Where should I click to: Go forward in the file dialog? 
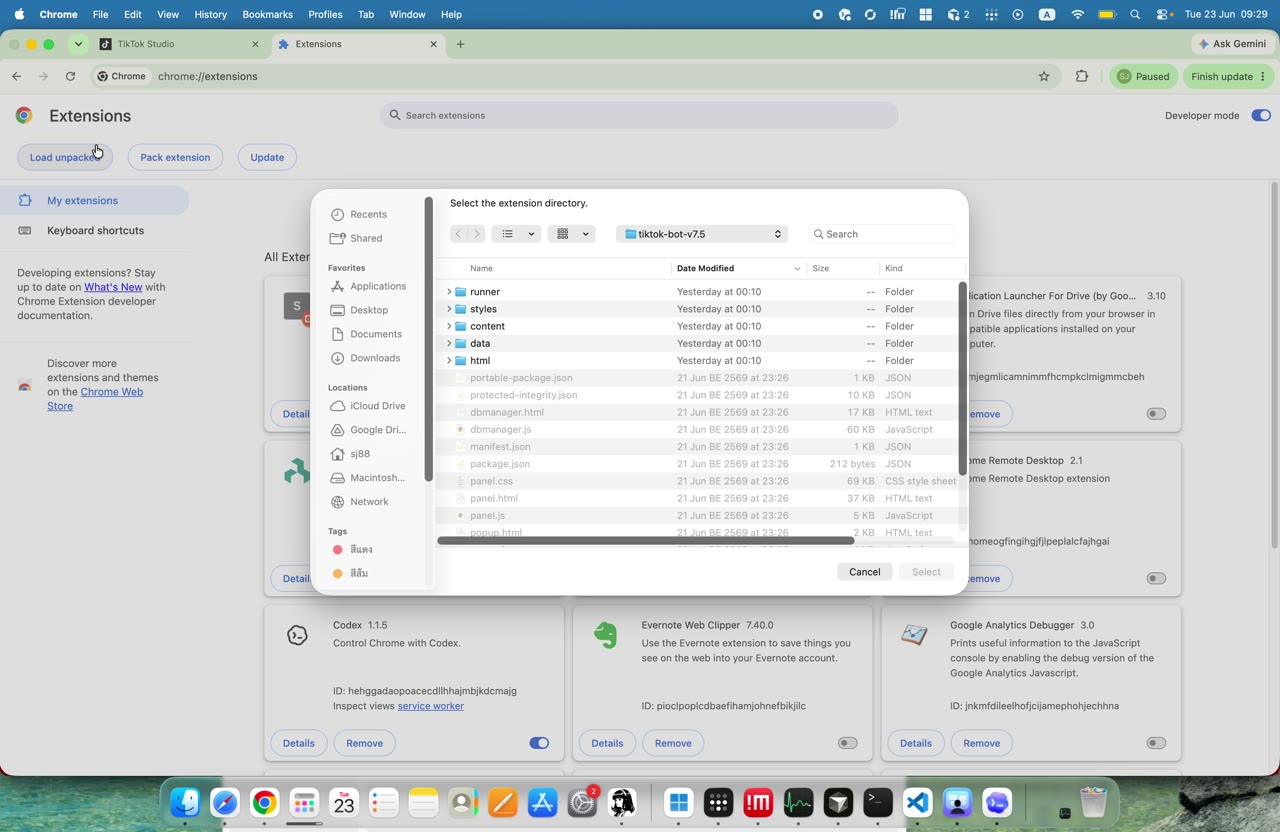[477, 234]
